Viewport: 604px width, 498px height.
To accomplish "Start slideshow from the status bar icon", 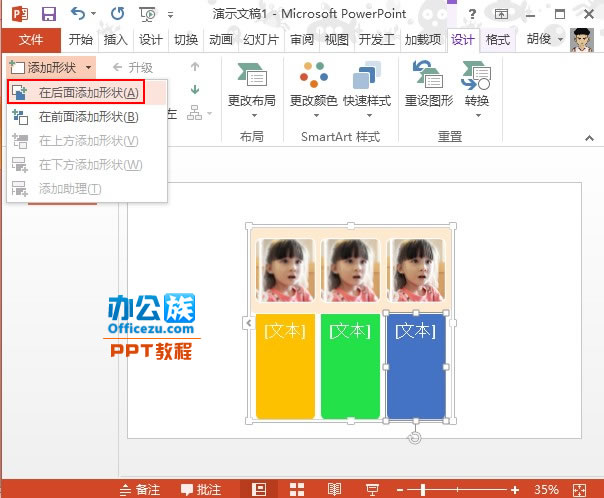I will point(372,489).
